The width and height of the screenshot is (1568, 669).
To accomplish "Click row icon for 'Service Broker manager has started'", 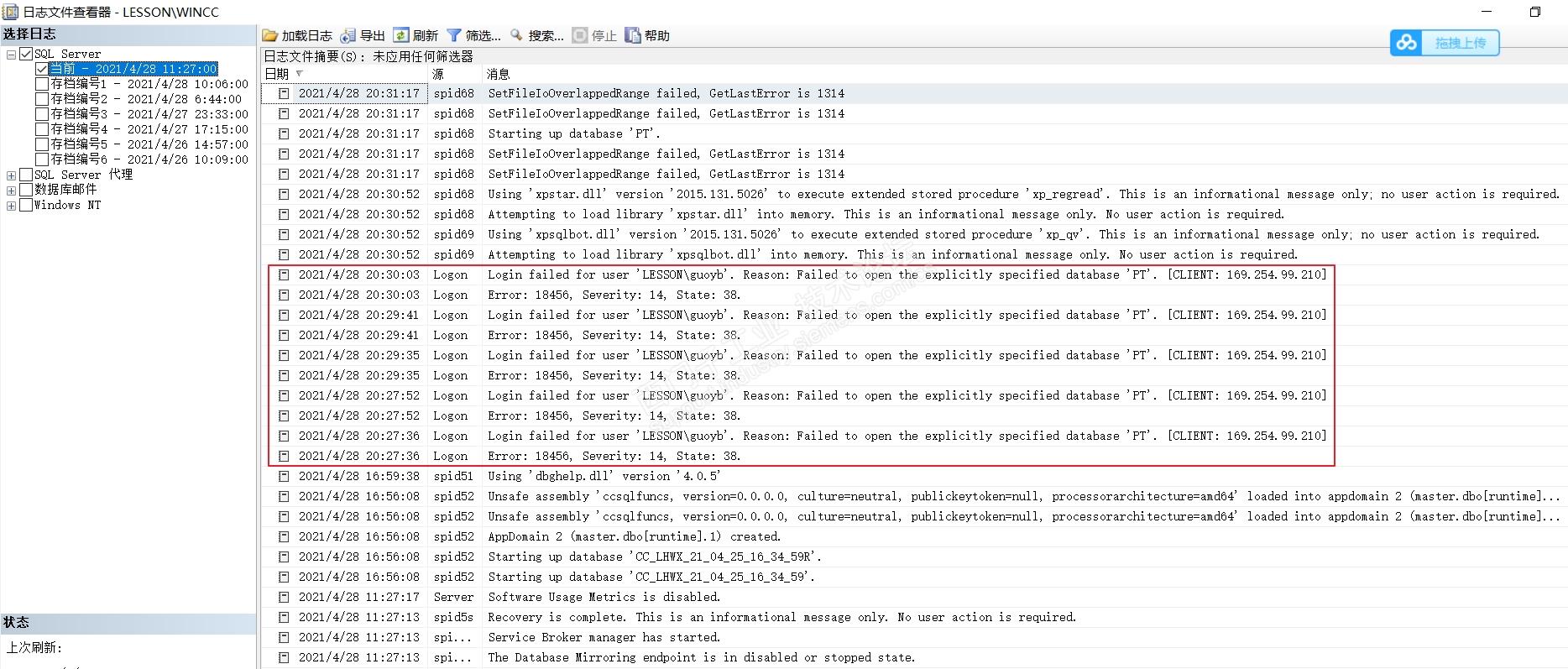I will [284, 637].
